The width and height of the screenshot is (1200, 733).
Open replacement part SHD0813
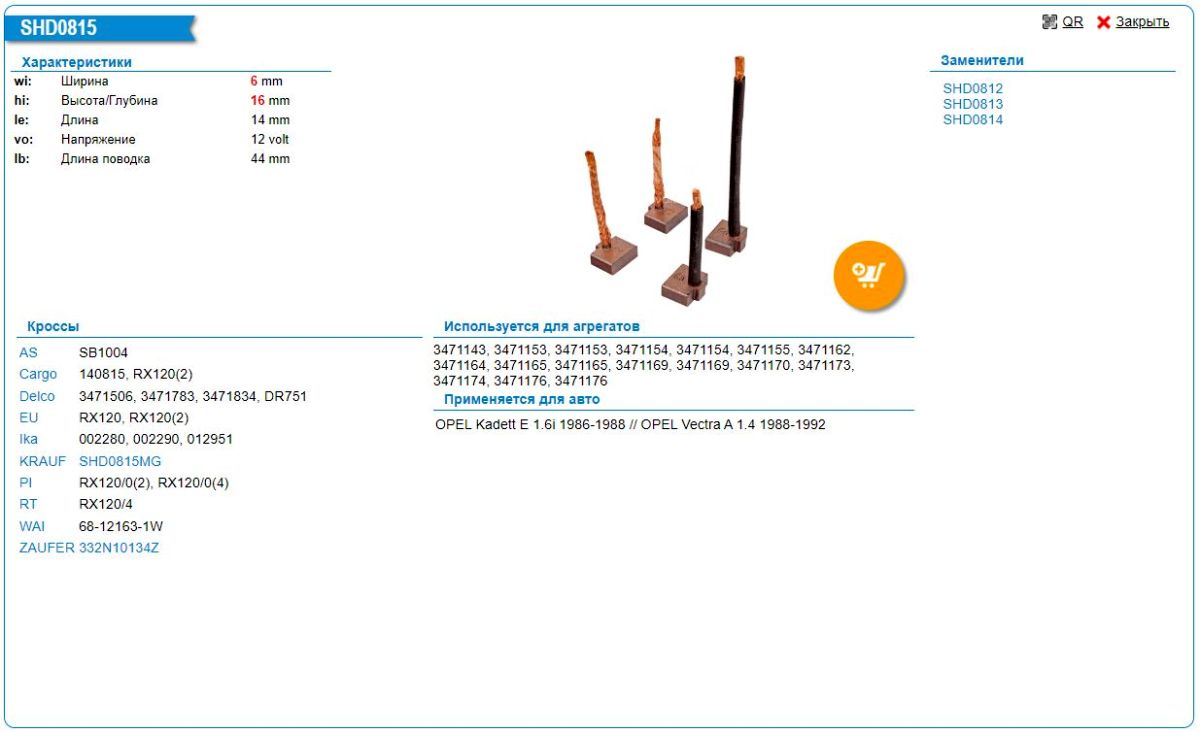[x=972, y=104]
